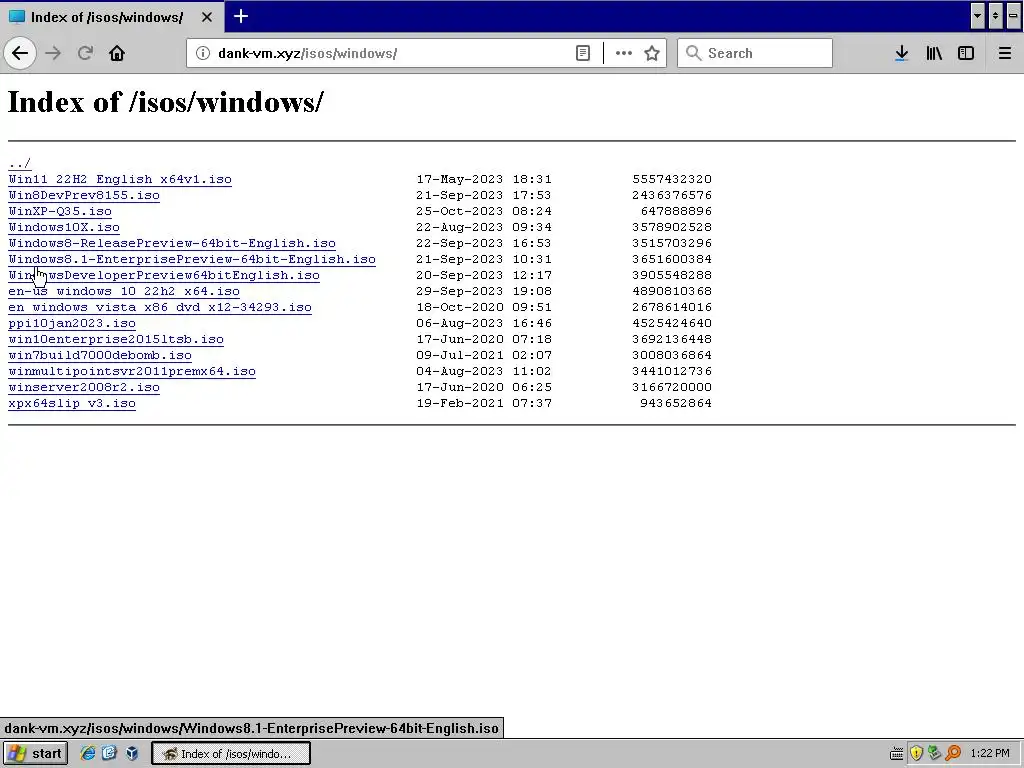The image size is (1024, 768).
Task: Bookmark this page with the star
Action: (x=652, y=53)
